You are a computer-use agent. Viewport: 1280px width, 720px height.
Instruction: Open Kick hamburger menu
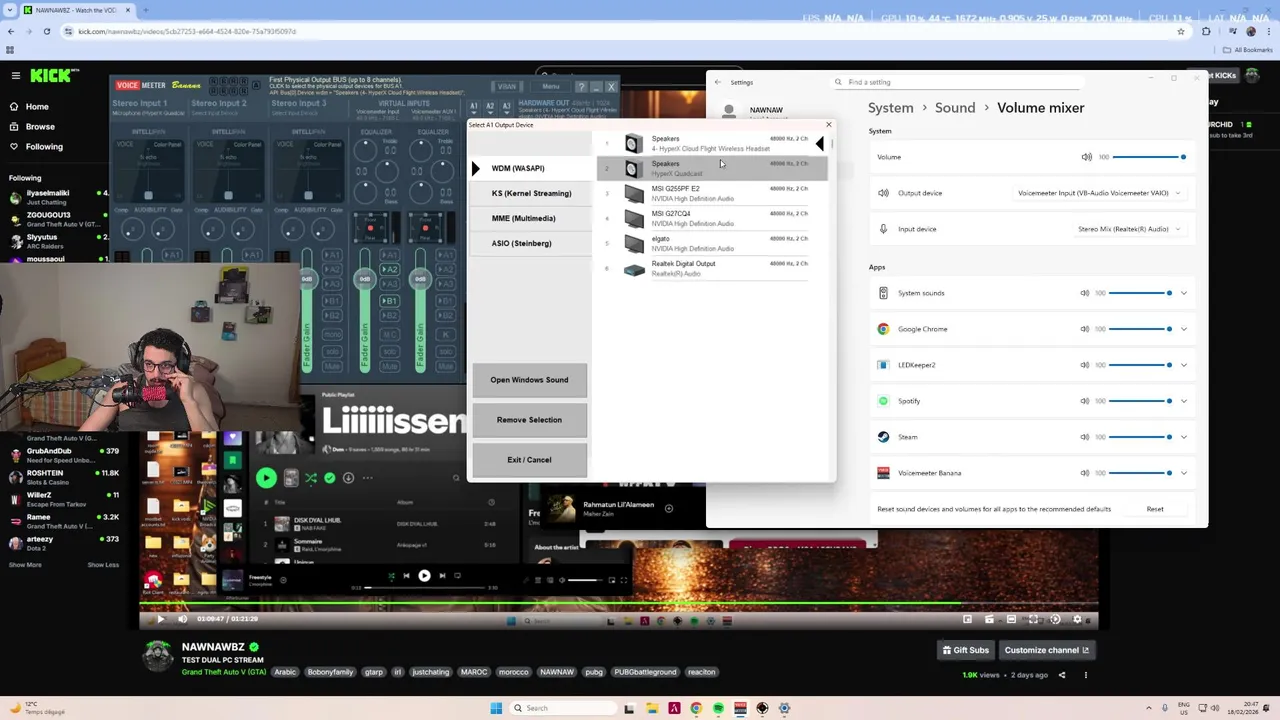pyautogui.click(x=15, y=75)
